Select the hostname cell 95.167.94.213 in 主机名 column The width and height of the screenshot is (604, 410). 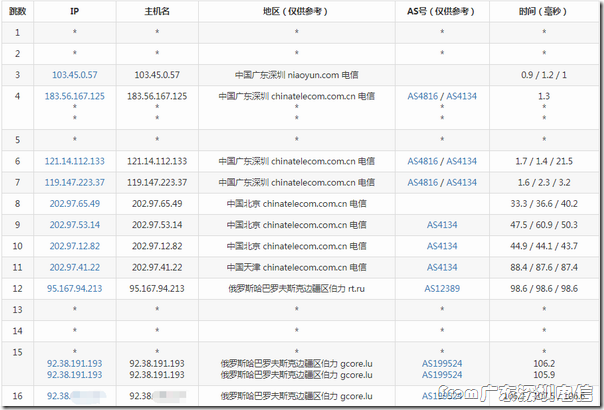pos(157,288)
